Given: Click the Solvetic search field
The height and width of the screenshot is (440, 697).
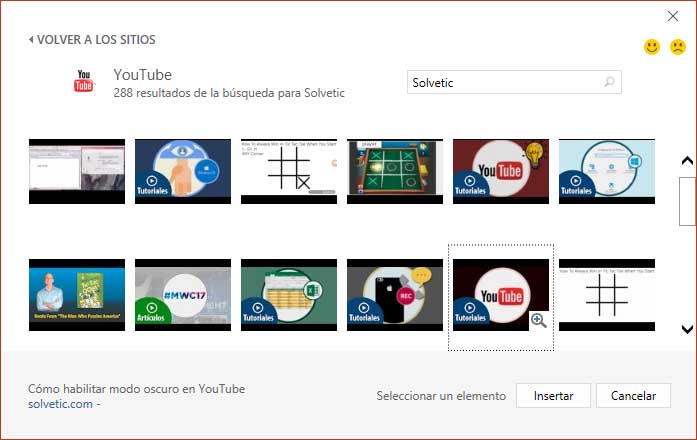Looking at the screenshot, I should [514, 82].
